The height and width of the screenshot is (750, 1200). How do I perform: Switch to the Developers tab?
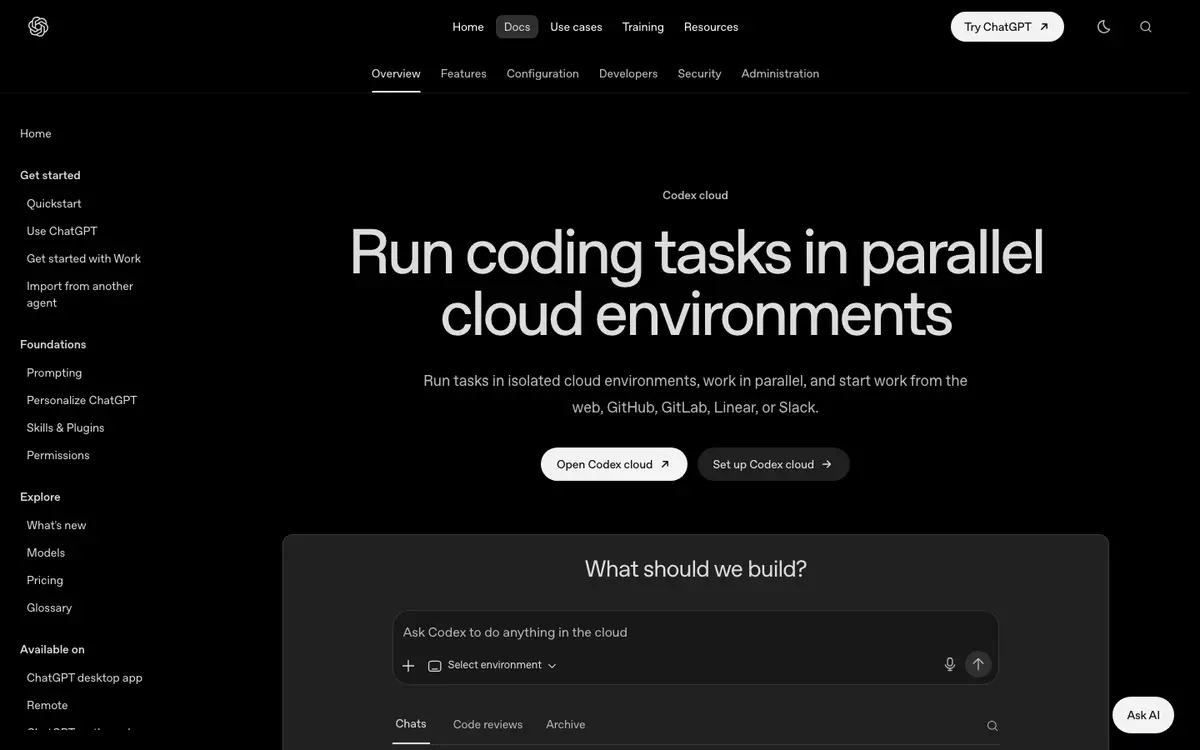click(x=628, y=74)
